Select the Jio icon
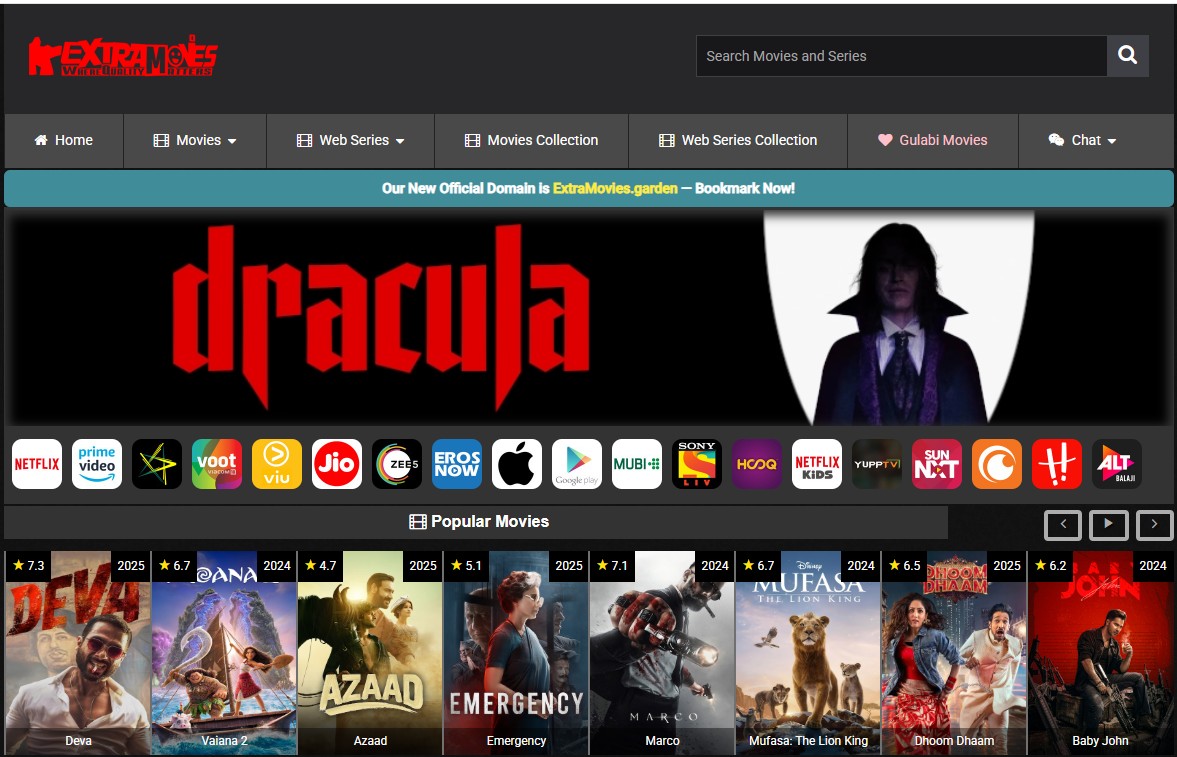 point(337,464)
